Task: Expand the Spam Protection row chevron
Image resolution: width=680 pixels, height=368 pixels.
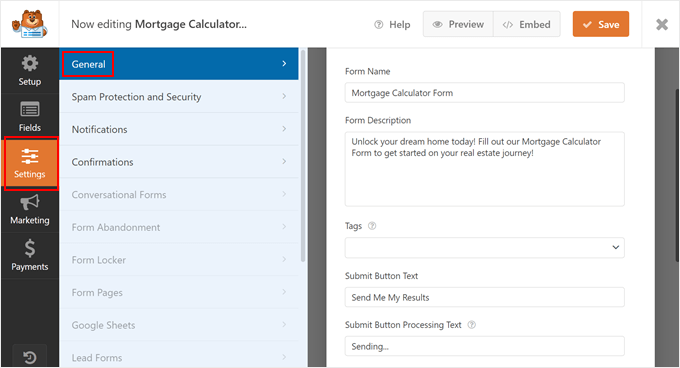Action: pos(284,96)
